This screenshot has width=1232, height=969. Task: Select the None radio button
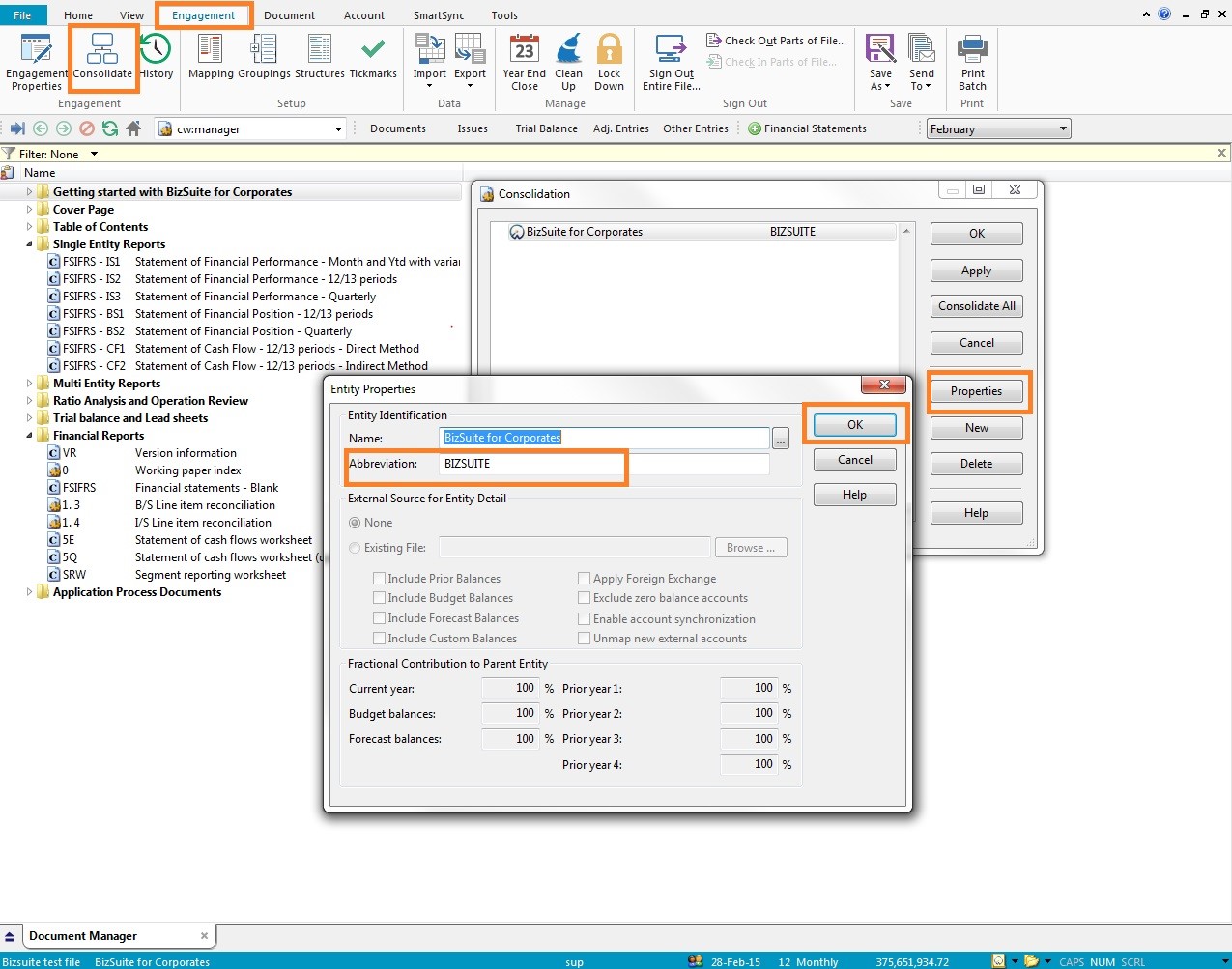(355, 523)
